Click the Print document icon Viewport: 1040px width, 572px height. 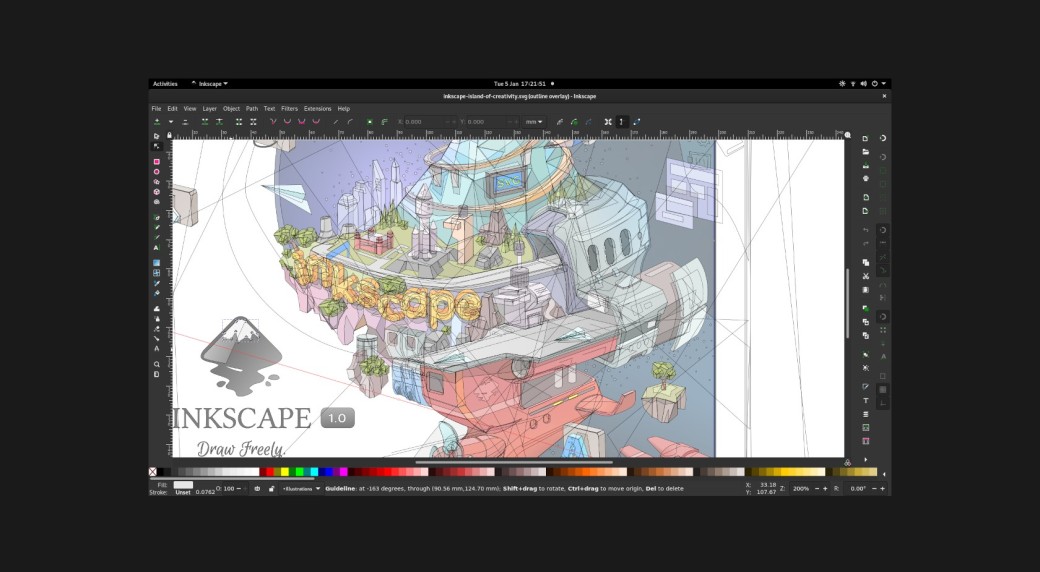coord(866,179)
